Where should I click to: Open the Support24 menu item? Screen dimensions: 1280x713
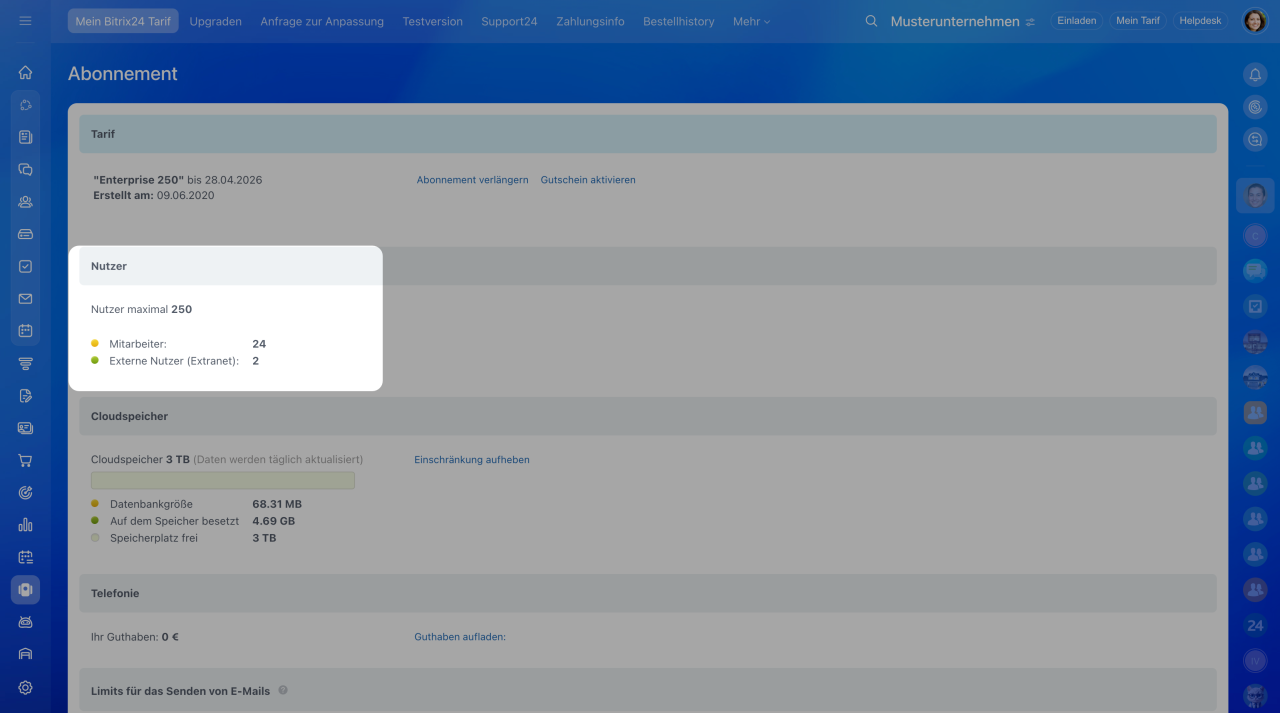tap(509, 21)
